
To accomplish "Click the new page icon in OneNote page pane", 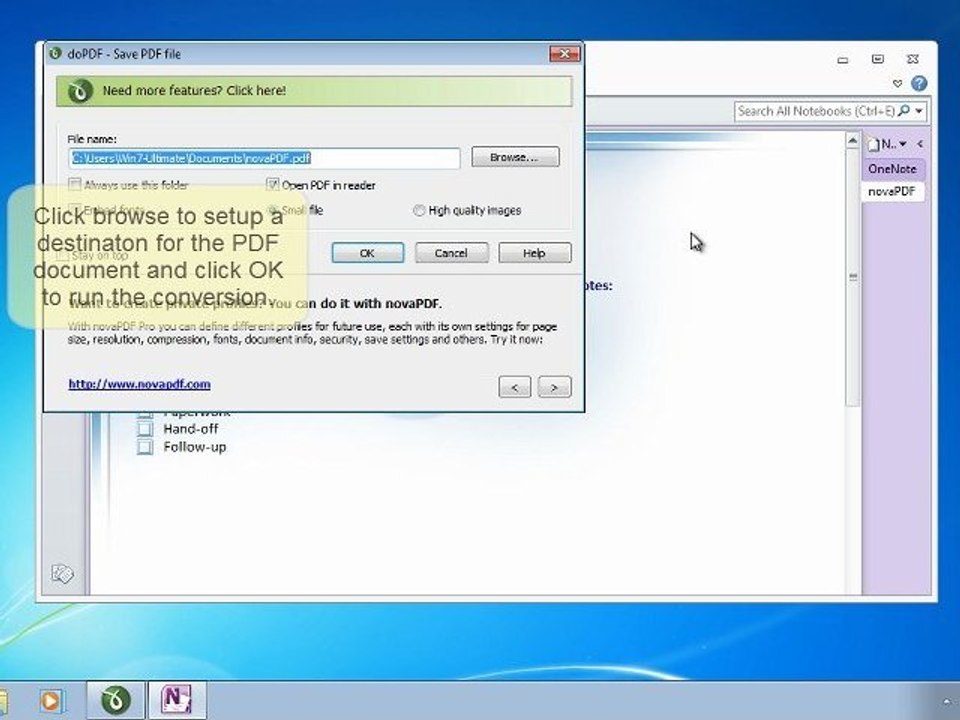I will pos(874,144).
